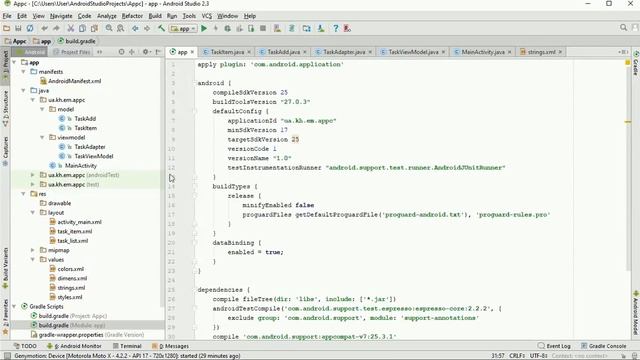Click the Synchronize toolbar icon
640x360 pixels.
click(x=30, y=28)
